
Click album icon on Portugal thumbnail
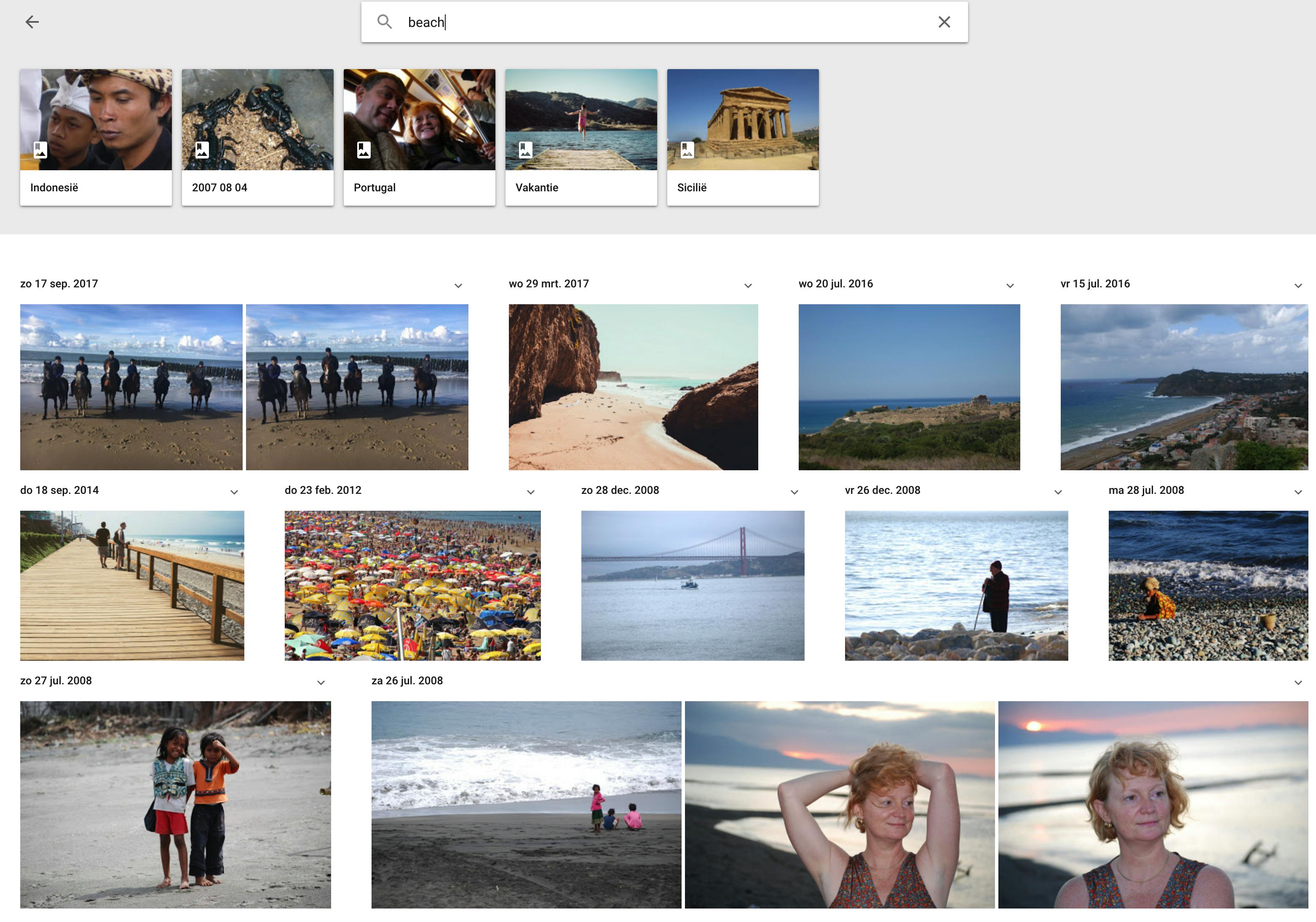point(364,150)
